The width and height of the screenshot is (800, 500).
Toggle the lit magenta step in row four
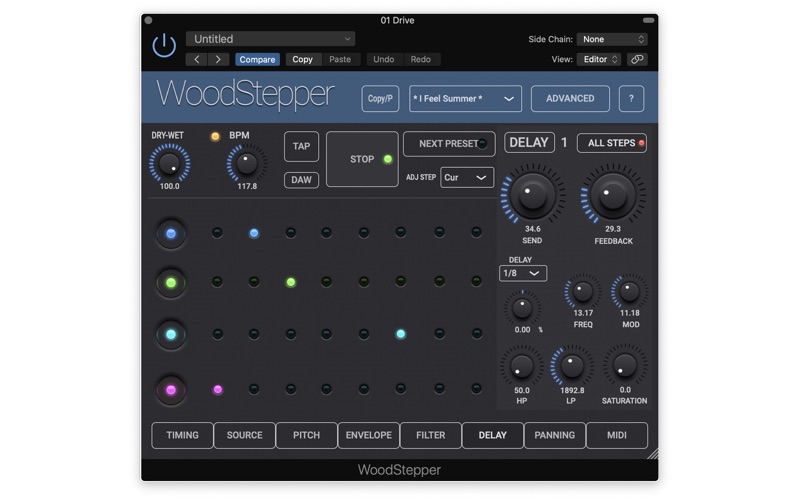[218, 390]
